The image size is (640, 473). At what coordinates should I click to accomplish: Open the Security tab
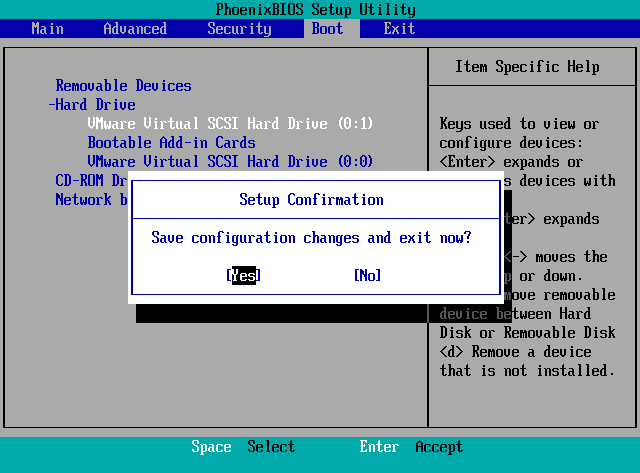[x=239, y=29]
